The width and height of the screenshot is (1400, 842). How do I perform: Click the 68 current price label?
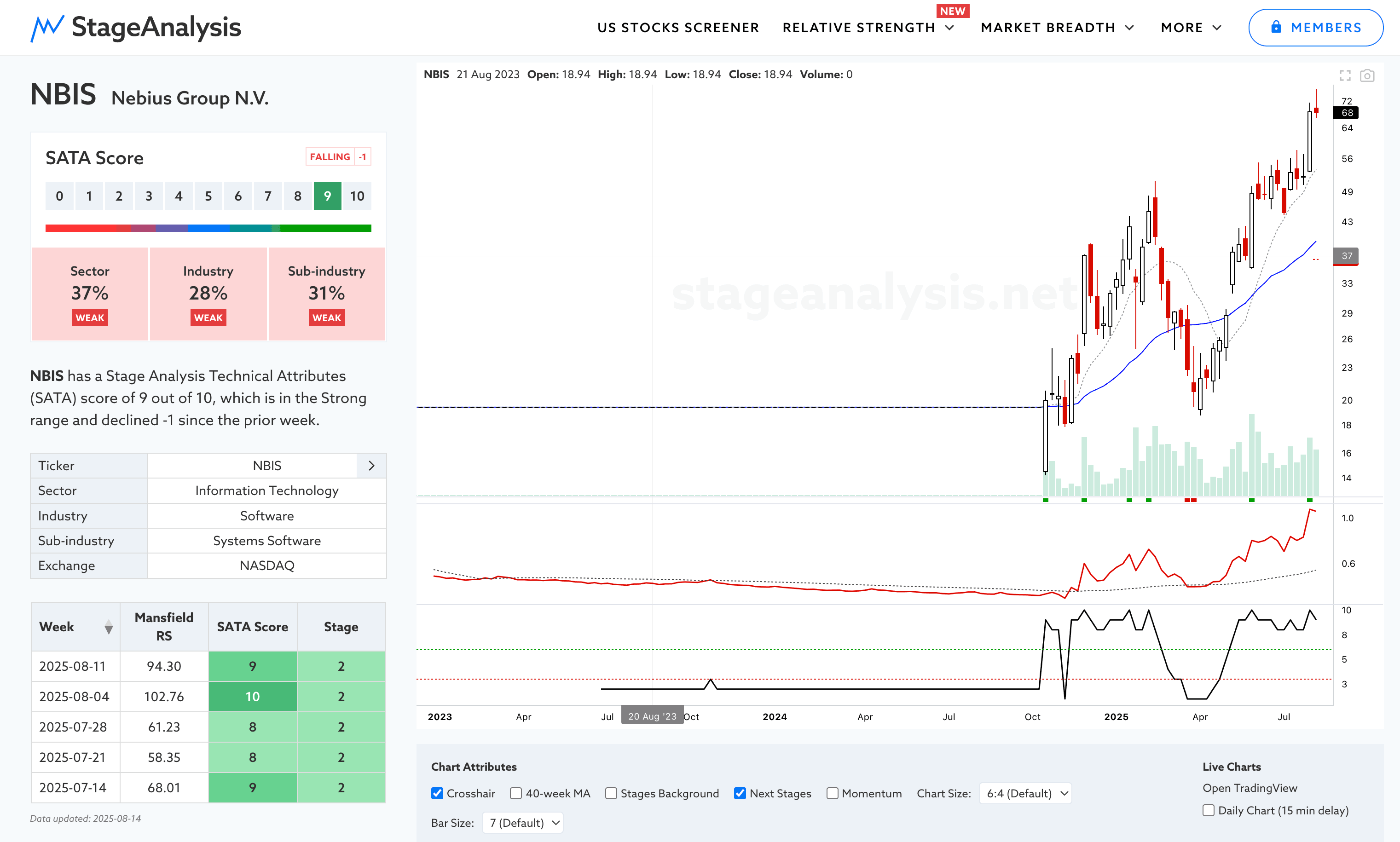pyautogui.click(x=1347, y=113)
